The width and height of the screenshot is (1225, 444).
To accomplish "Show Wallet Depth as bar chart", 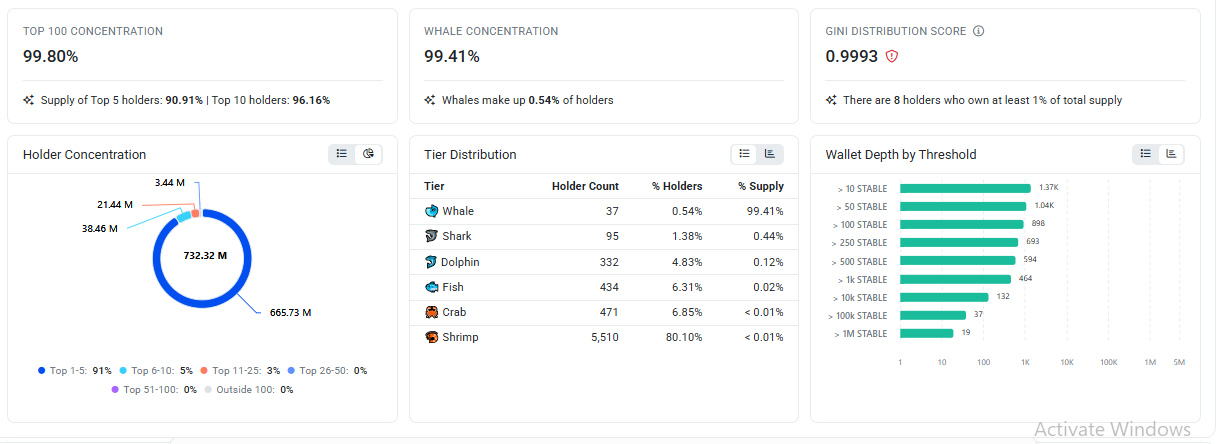I will tap(1172, 154).
